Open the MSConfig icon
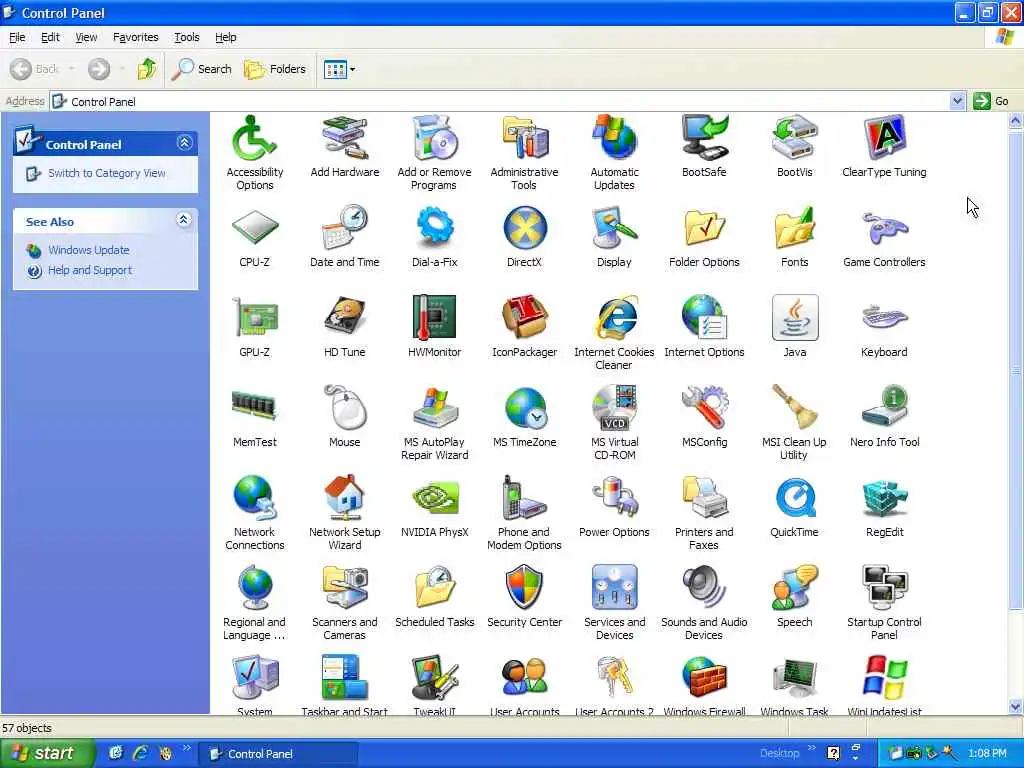1024x768 pixels. pyautogui.click(x=704, y=408)
